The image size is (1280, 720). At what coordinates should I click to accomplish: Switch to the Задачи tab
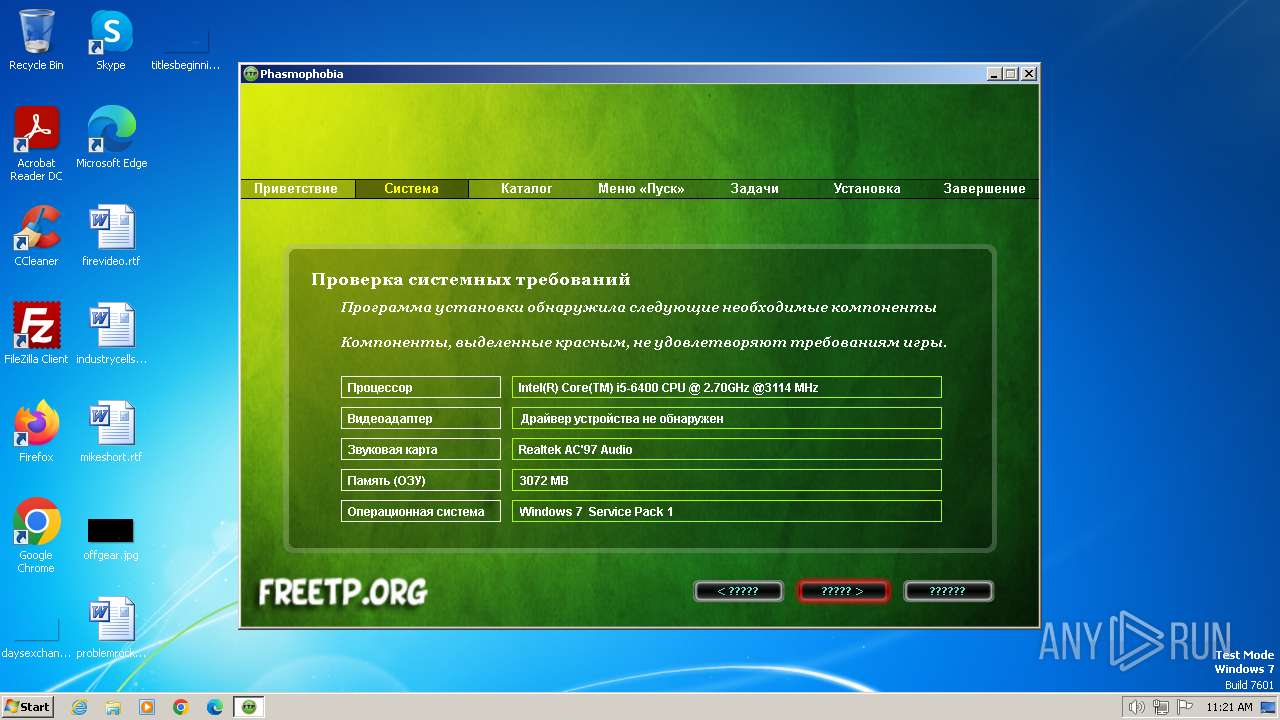(754, 188)
